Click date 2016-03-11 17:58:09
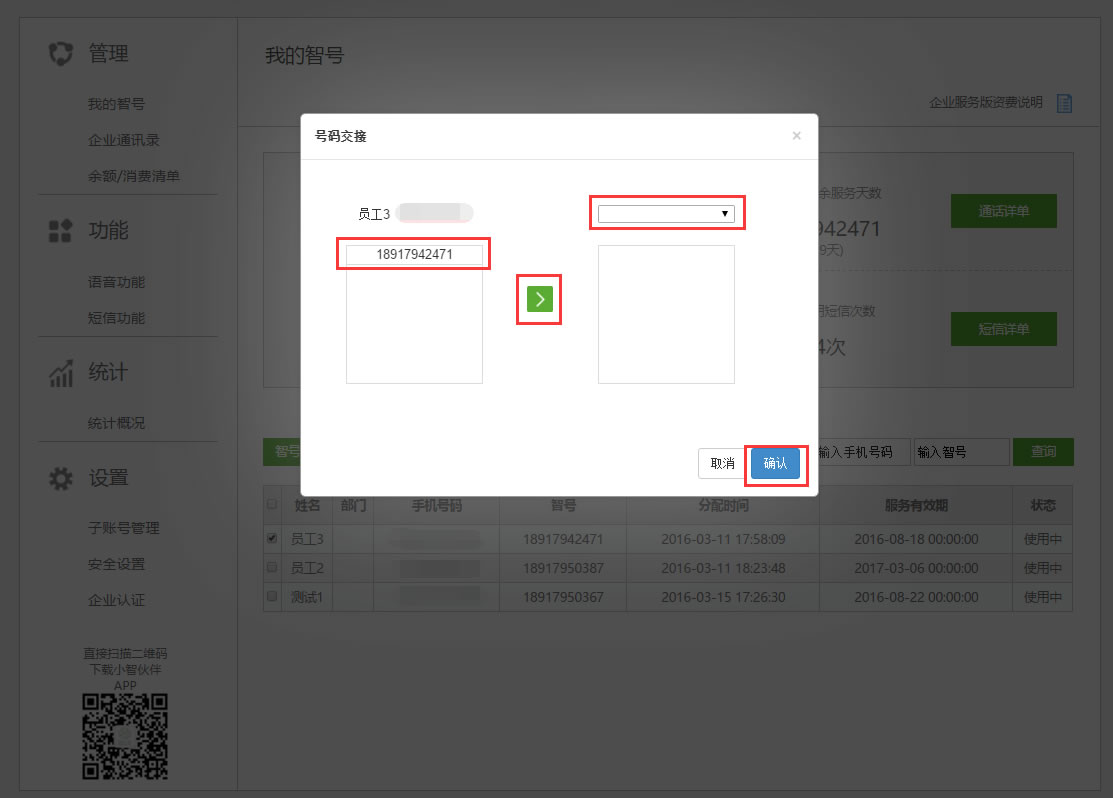Image resolution: width=1113 pixels, height=798 pixels. click(723, 539)
